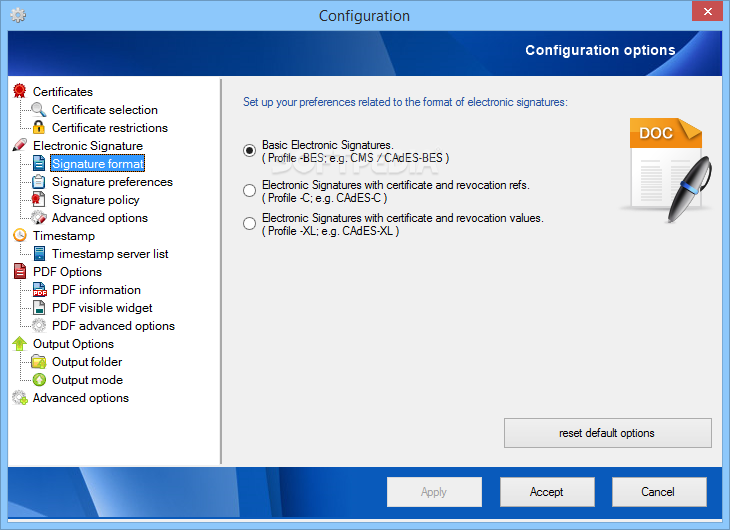Open Output mode settings
Viewport: 730px width, 530px height.
point(87,380)
